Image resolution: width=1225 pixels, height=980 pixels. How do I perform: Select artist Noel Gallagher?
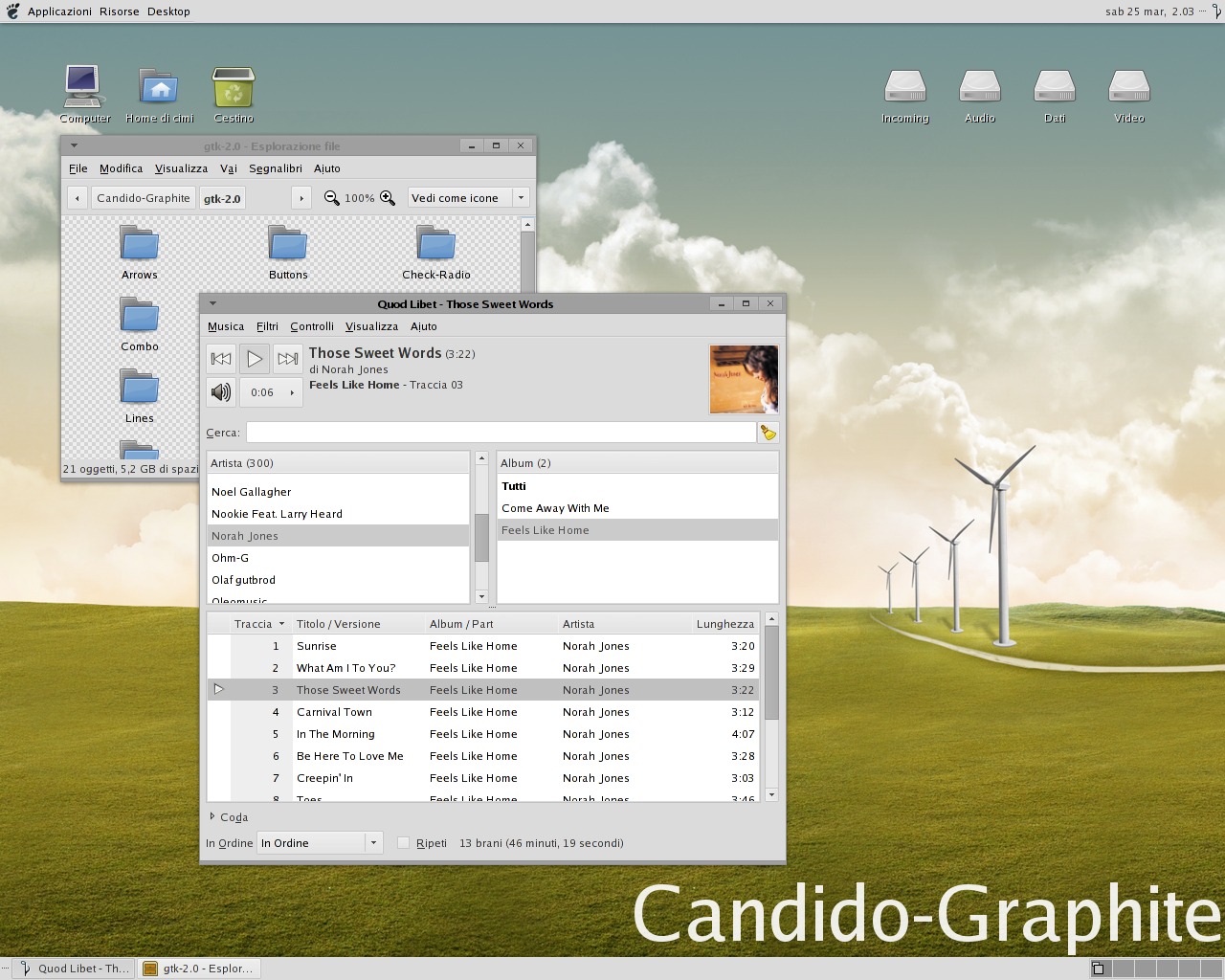(x=339, y=492)
